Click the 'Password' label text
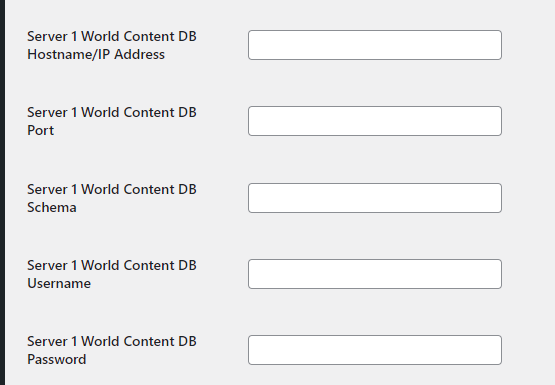This screenshot has height=385, width=555. click(57, 360)
